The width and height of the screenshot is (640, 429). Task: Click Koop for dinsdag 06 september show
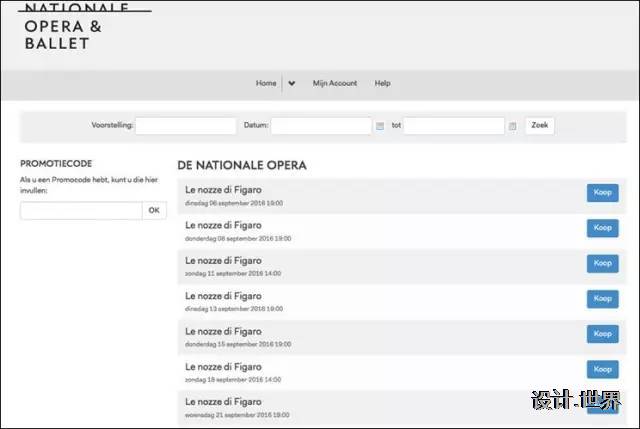[x=602, y=193]
